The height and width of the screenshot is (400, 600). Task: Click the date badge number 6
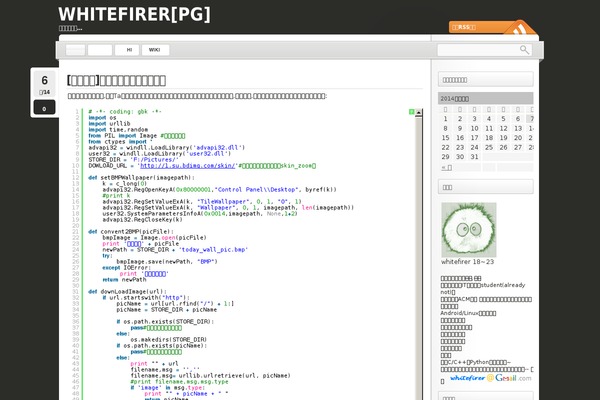click(x=44, y=80)
